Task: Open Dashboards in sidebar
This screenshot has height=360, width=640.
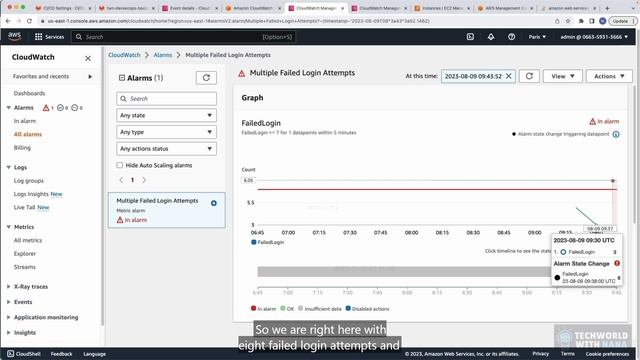Action: point(29,93)
